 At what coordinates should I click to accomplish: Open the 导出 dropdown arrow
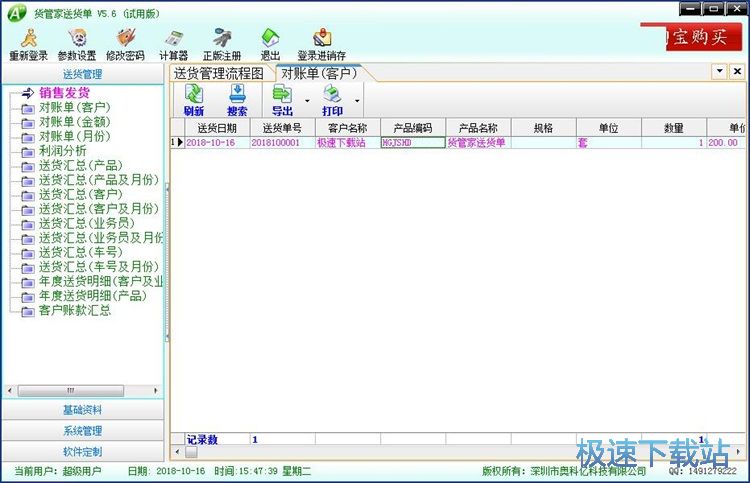[x=307, y=100]
